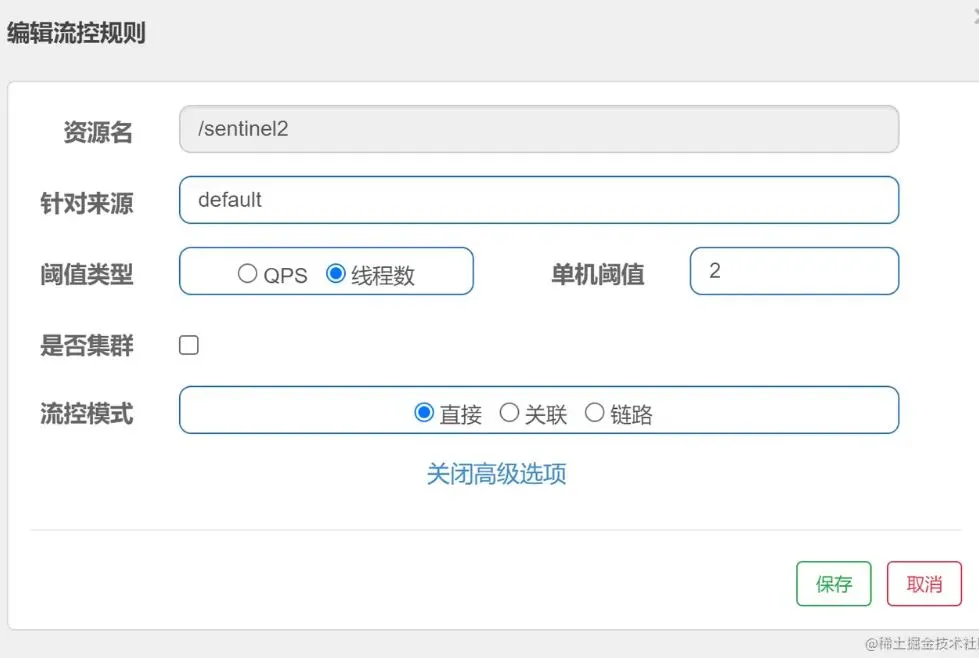Screen dimensions: 979x658
Task: Cancel editing with 取消 button
Action: 924,584
